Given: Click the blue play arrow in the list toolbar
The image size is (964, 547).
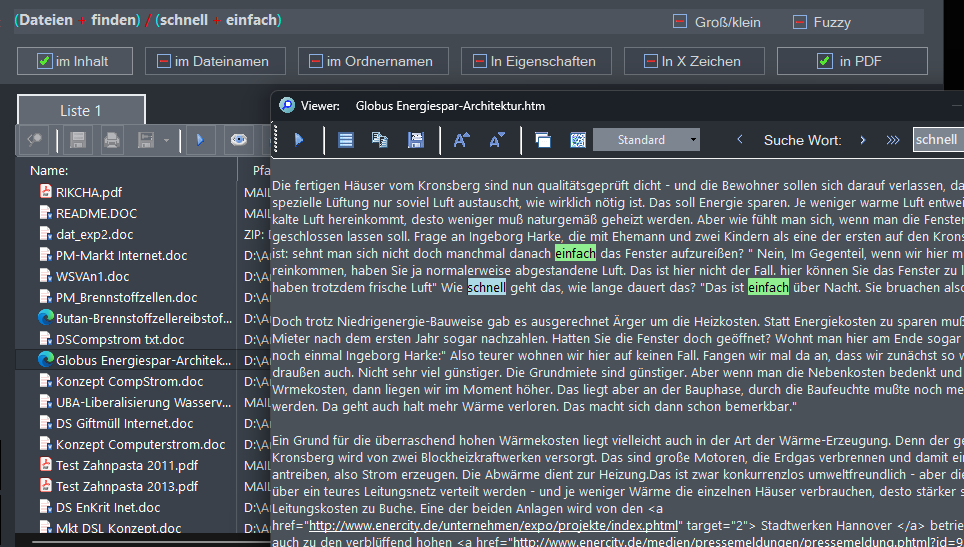Looking at the screenshot, I should [200, 140].
